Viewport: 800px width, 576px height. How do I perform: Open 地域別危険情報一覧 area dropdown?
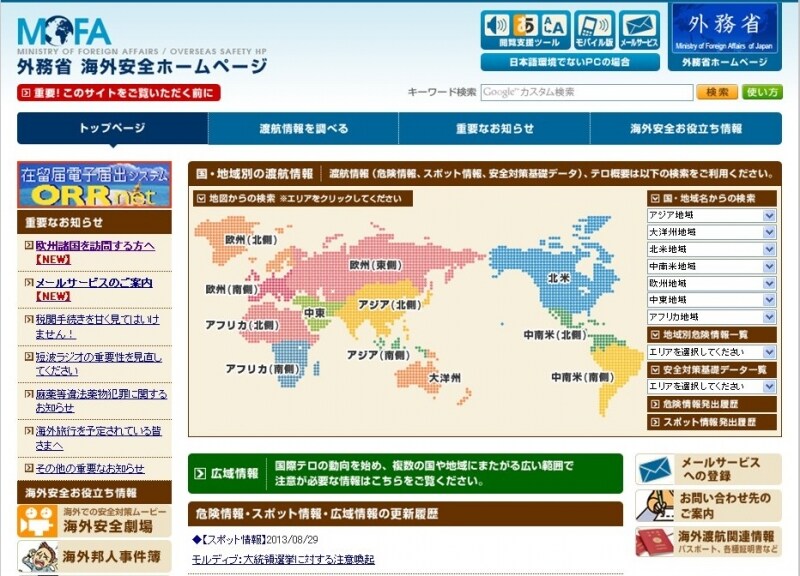click(x=712, y=352)
